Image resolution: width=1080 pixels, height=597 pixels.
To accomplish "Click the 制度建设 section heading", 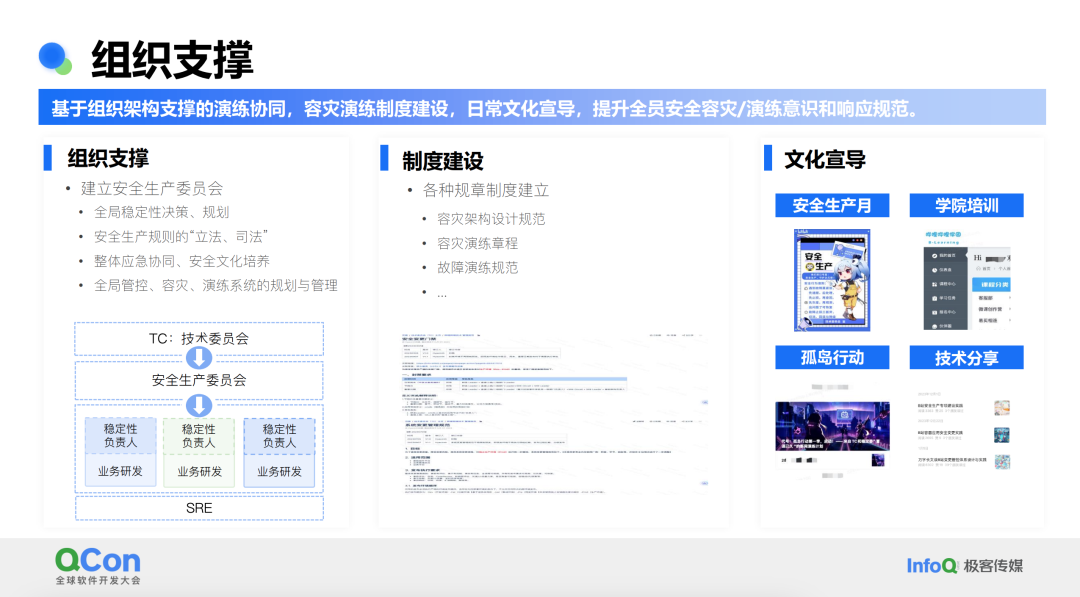I will [443, 161].
